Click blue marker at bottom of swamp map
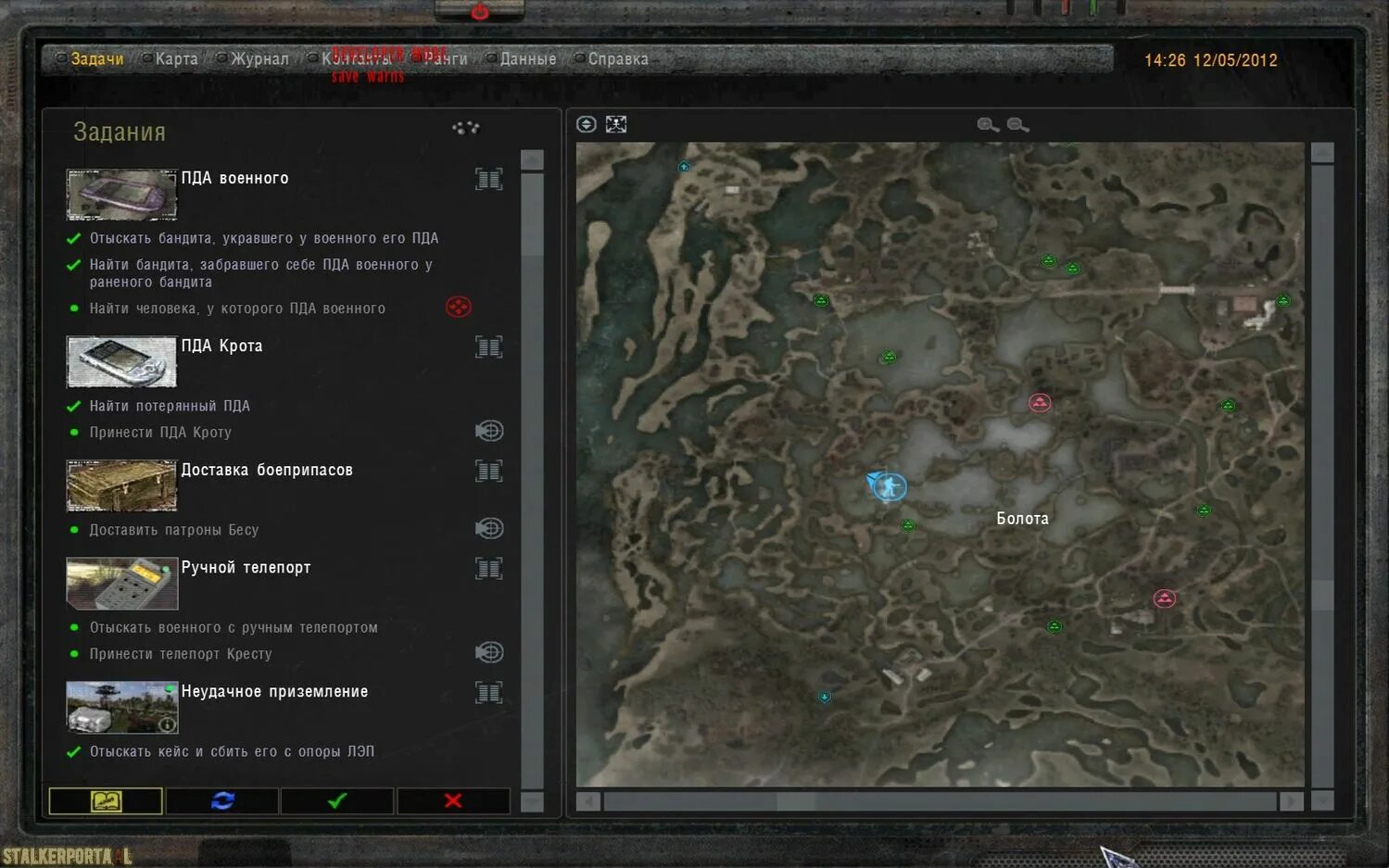Screen dimensions: 1389x868 (825, 697)
